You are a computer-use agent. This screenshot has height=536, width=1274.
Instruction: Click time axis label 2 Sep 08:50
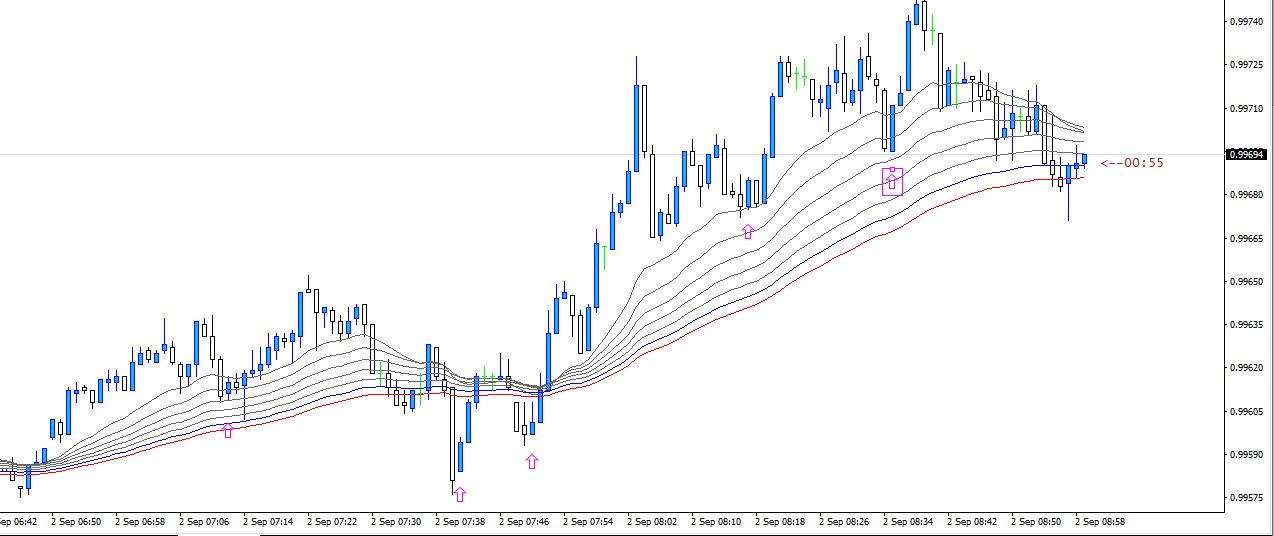[1036, 522]
